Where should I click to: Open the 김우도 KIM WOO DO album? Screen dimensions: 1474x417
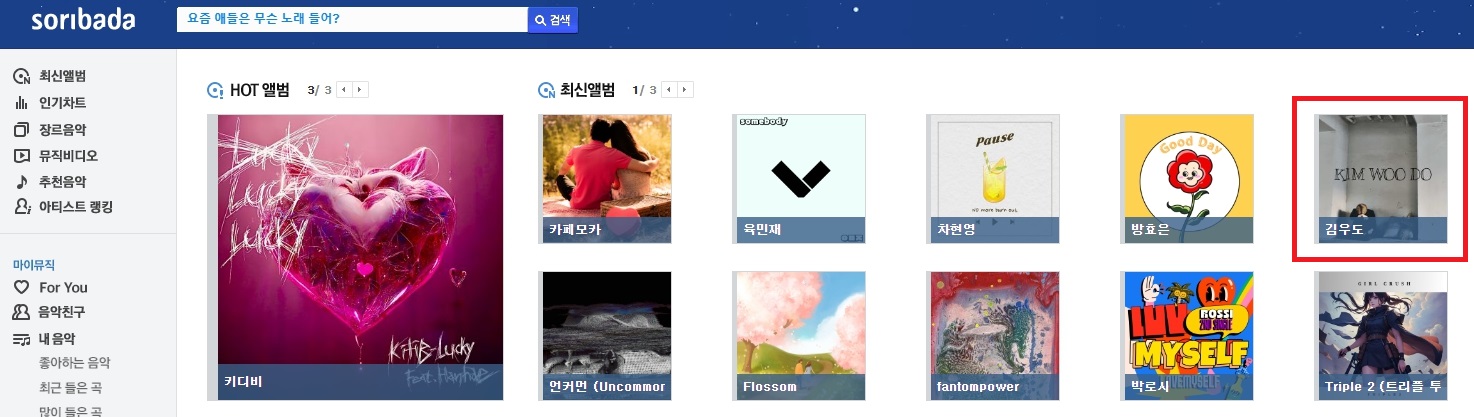[1380, 179]
